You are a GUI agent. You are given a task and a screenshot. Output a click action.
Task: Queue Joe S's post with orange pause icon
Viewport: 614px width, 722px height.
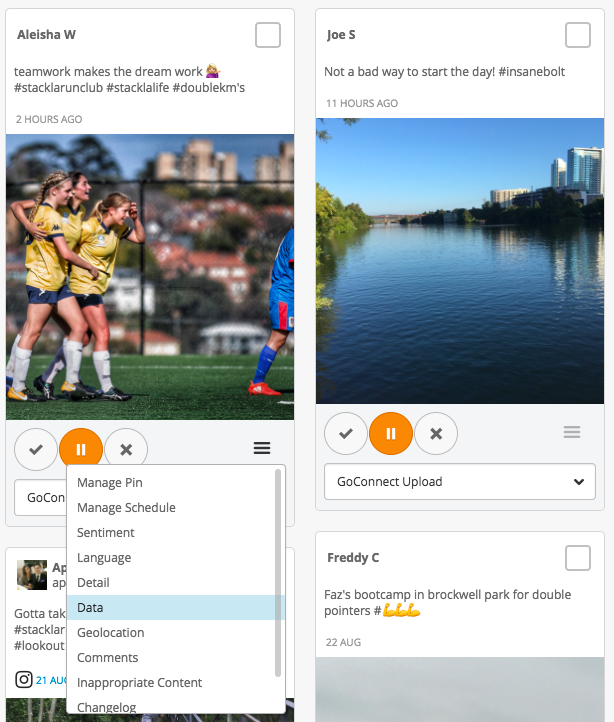point(391,433)
